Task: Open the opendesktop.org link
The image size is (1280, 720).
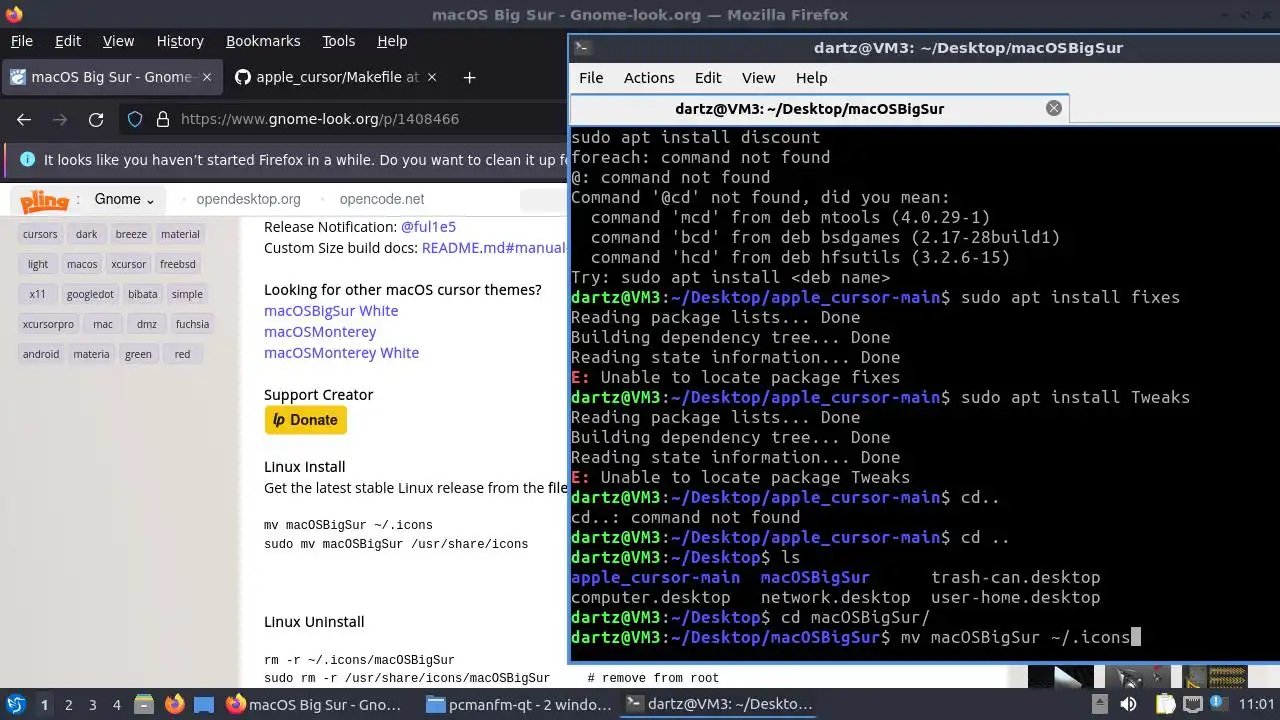Action: [248, 199]
